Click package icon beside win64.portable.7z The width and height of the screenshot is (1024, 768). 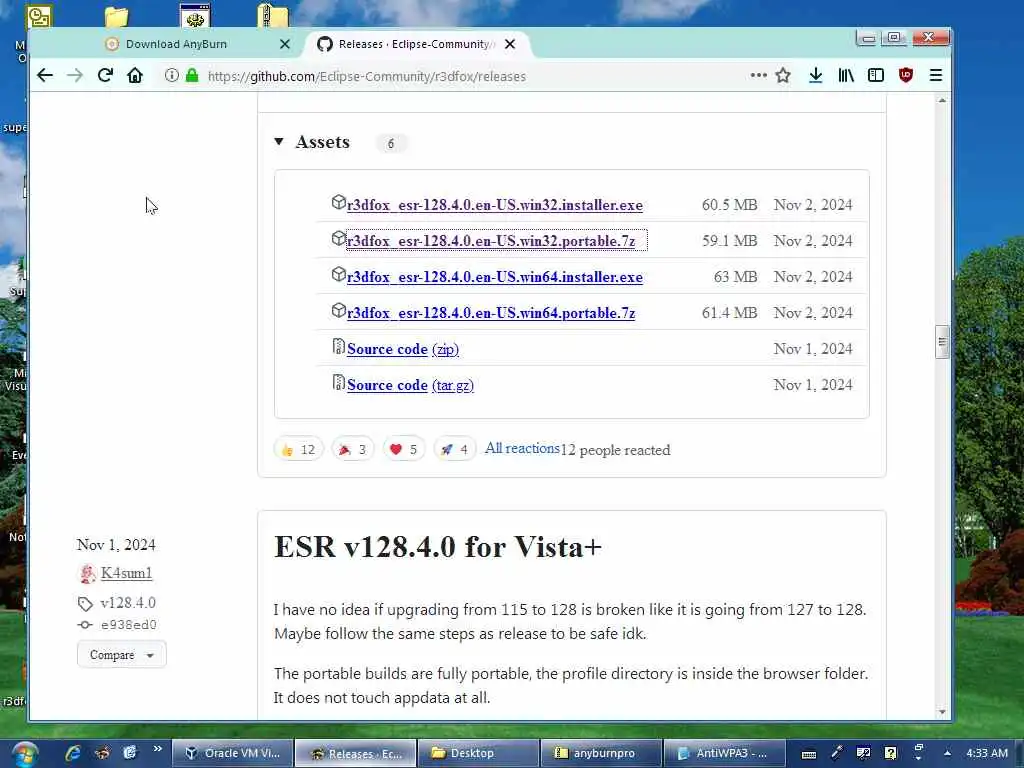[338, 310]
